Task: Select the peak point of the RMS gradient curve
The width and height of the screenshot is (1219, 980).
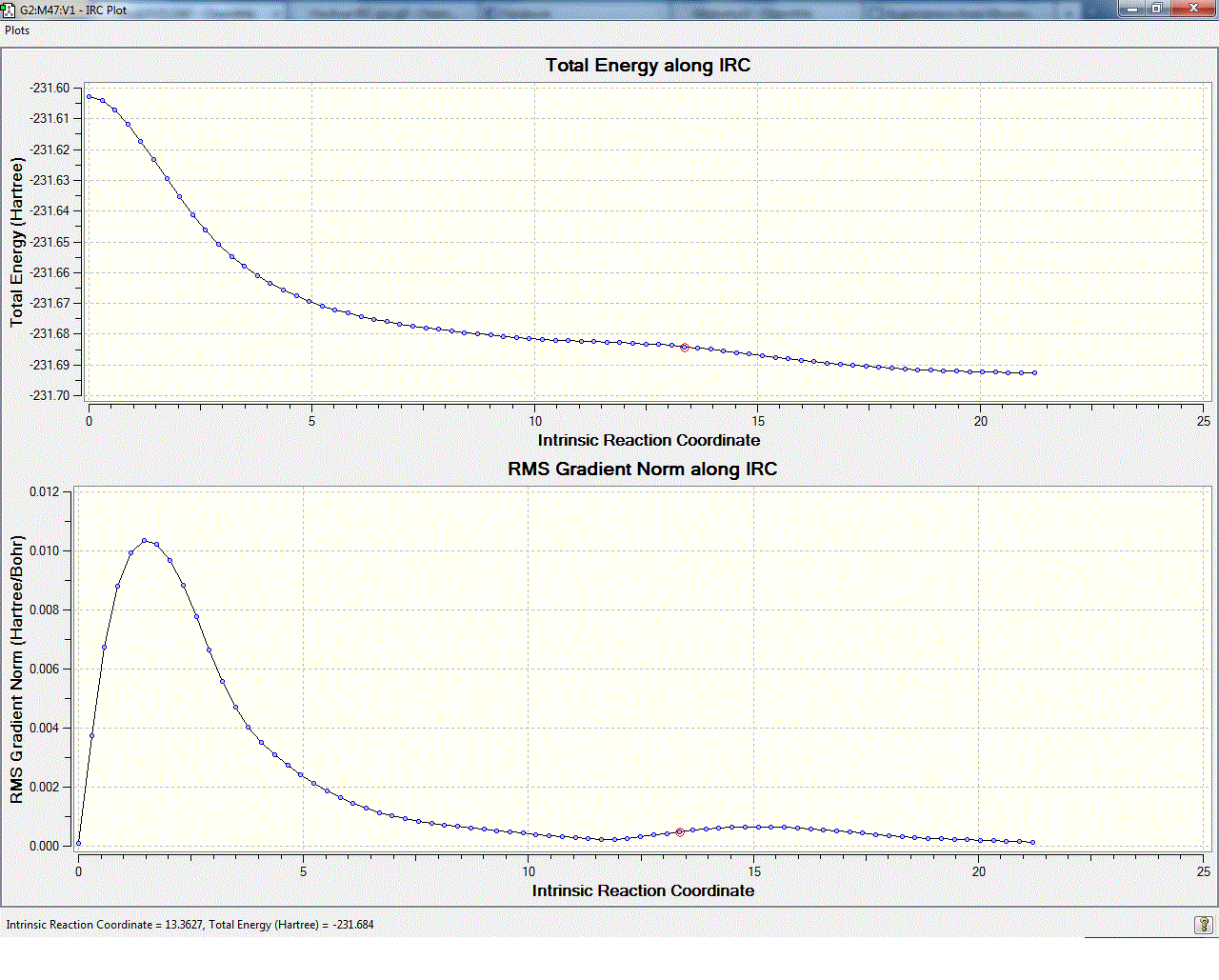Action: [145, 541]
